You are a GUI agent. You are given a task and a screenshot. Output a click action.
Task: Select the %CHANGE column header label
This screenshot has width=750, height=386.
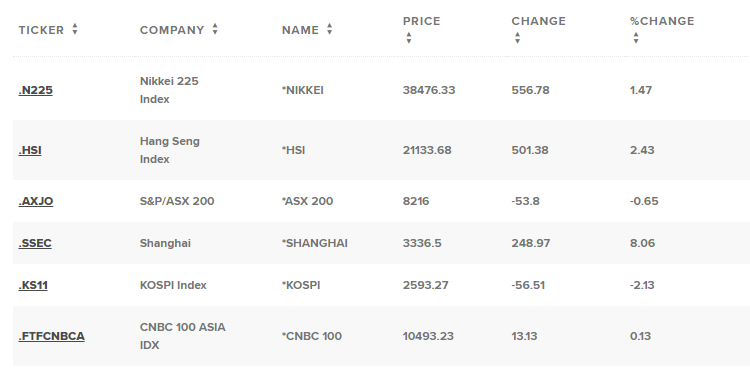pyautogui.click(x=662, y=21)
